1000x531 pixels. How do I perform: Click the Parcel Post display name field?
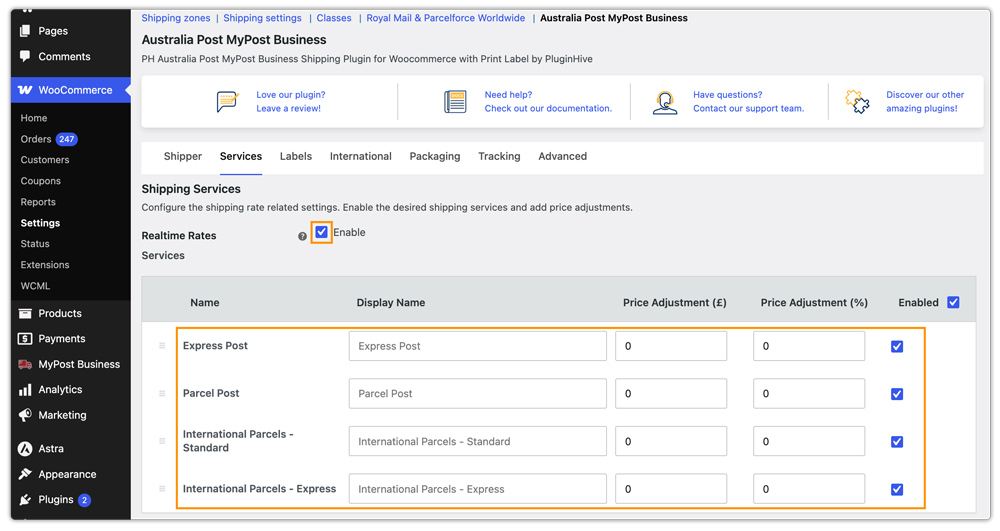tap(478, 393)
